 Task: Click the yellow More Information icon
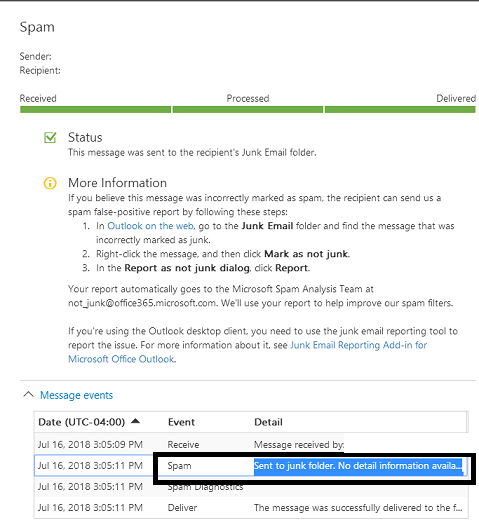click(x=50, y=183)
